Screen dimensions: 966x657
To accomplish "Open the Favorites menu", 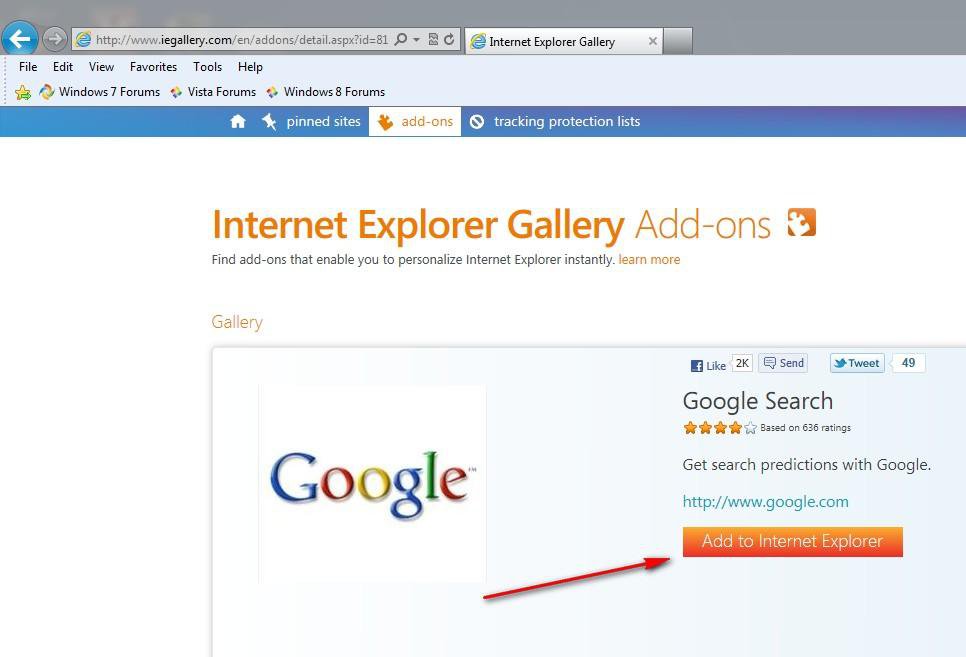I will point(153,67).
